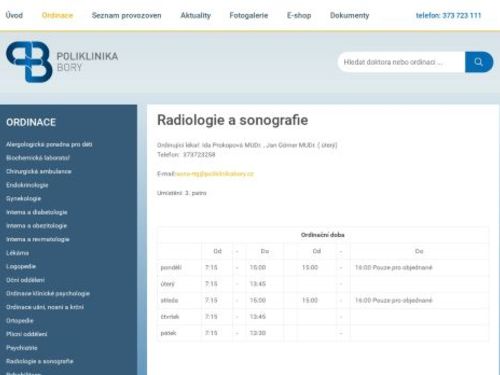This screenshot has width=500, height=375.
Task: Open Interna a diabetologie link
Action: point(37,212)
